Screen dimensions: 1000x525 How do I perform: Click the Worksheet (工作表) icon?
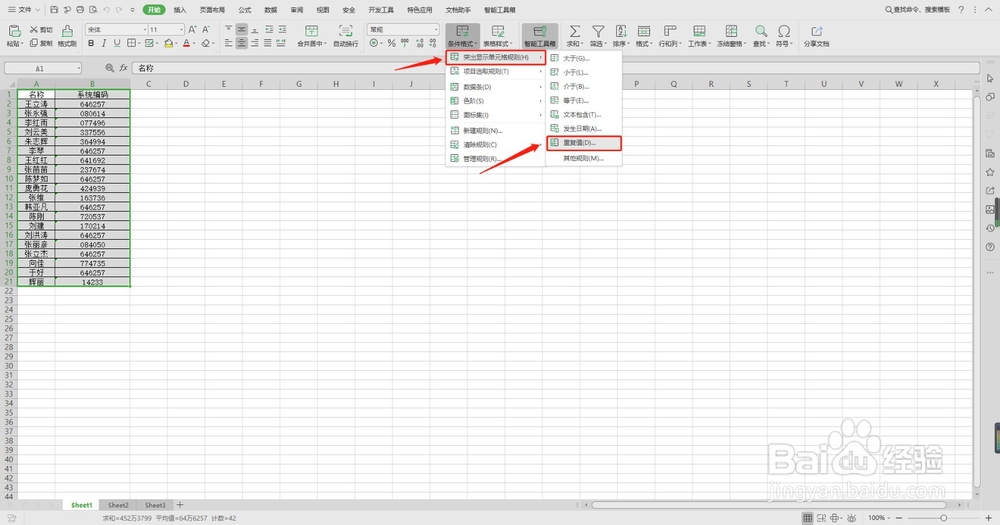coord(700,31)
